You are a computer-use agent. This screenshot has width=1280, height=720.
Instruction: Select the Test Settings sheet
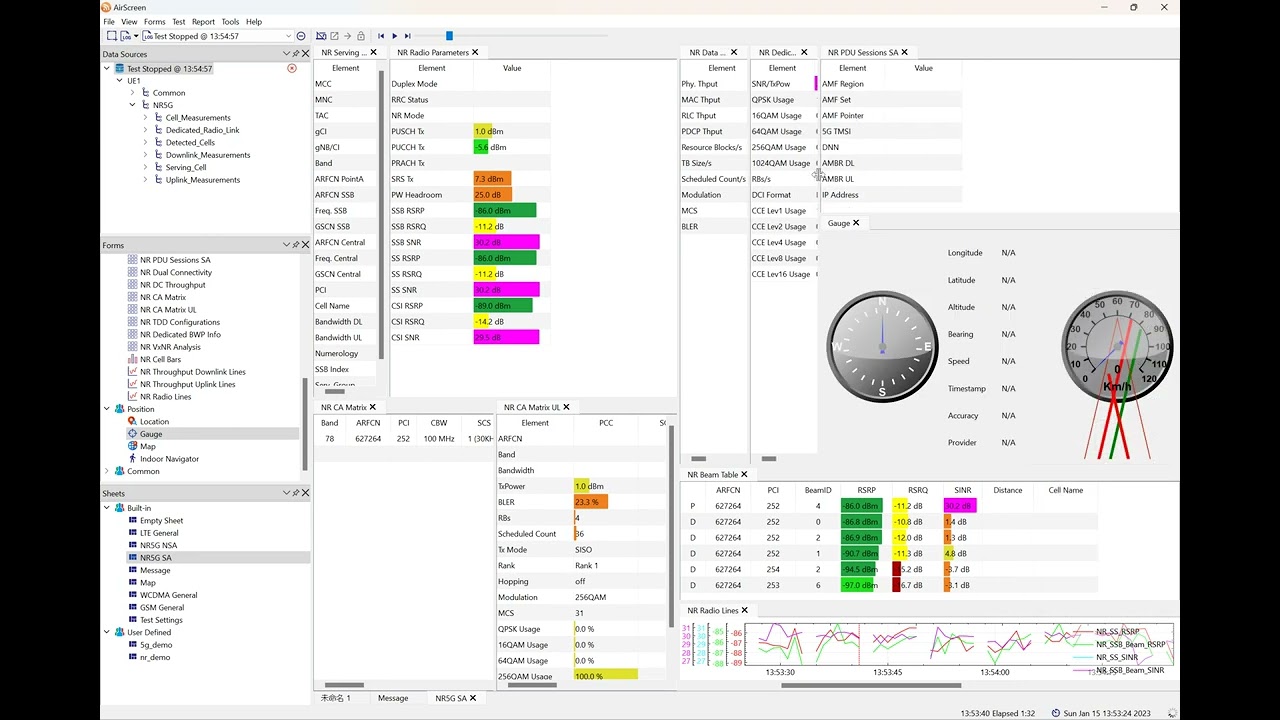pyautogui.click(x=161, y=620)
